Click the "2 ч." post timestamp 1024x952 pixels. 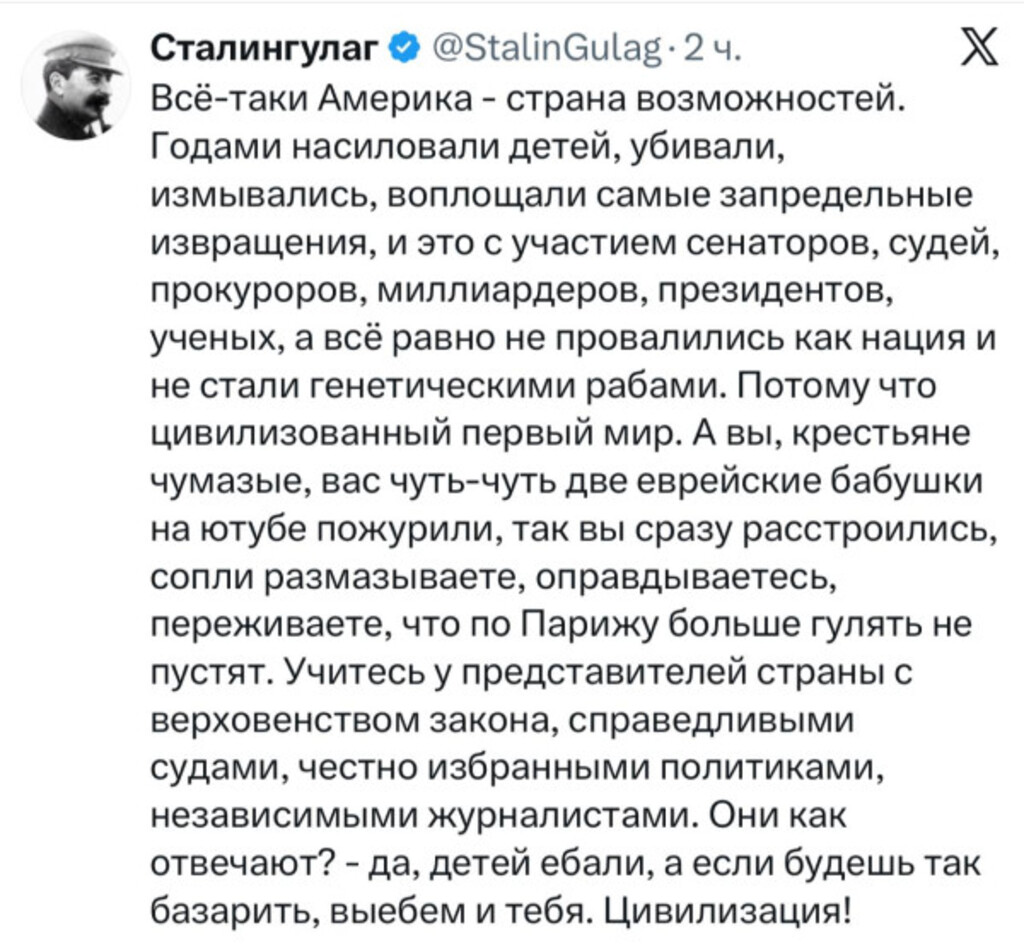click(x=711, y=47)
